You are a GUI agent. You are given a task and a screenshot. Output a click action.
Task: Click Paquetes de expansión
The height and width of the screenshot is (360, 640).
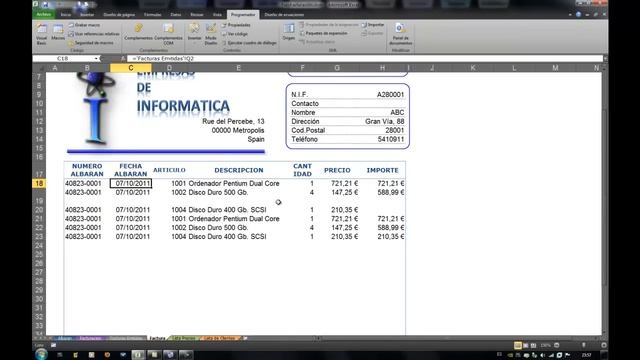323,33
